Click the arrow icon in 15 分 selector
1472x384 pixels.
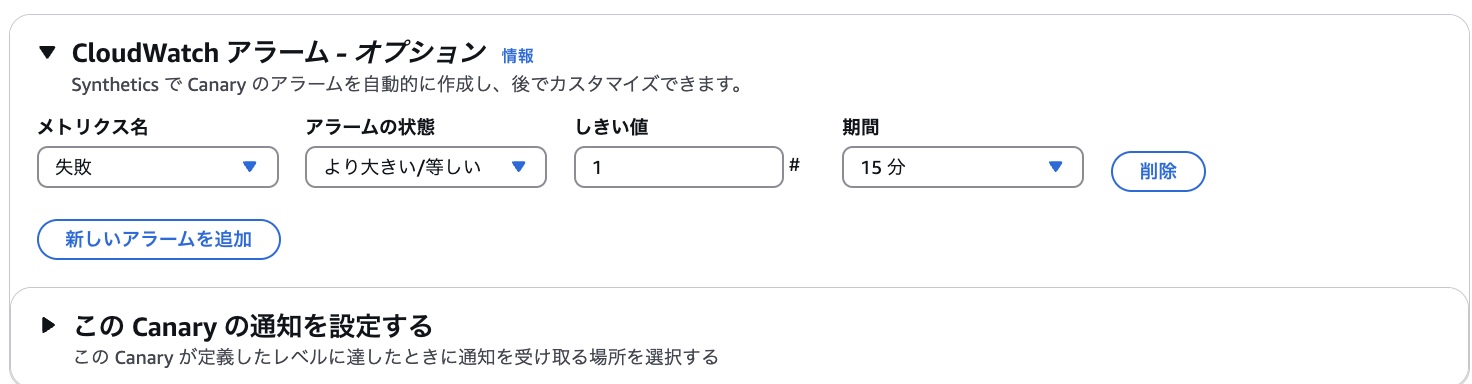1055,167
